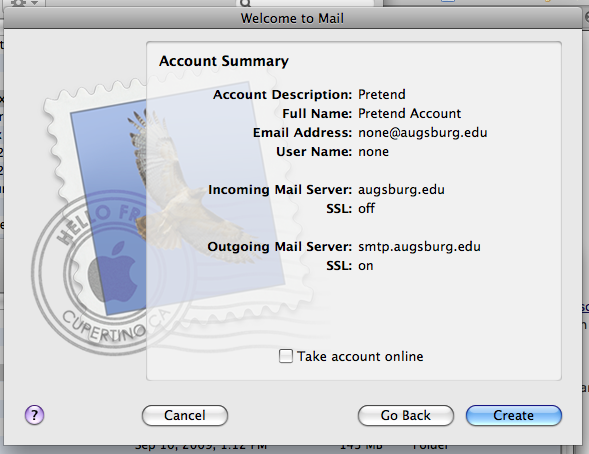Open the purple help question mark button
This screenshot has height=454, width=589.
coord(35,415)
